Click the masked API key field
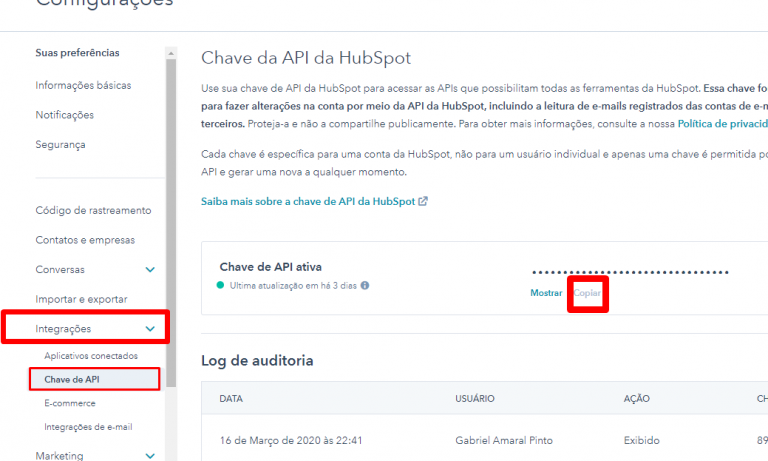The image size is (768, 461). point(630,272)
